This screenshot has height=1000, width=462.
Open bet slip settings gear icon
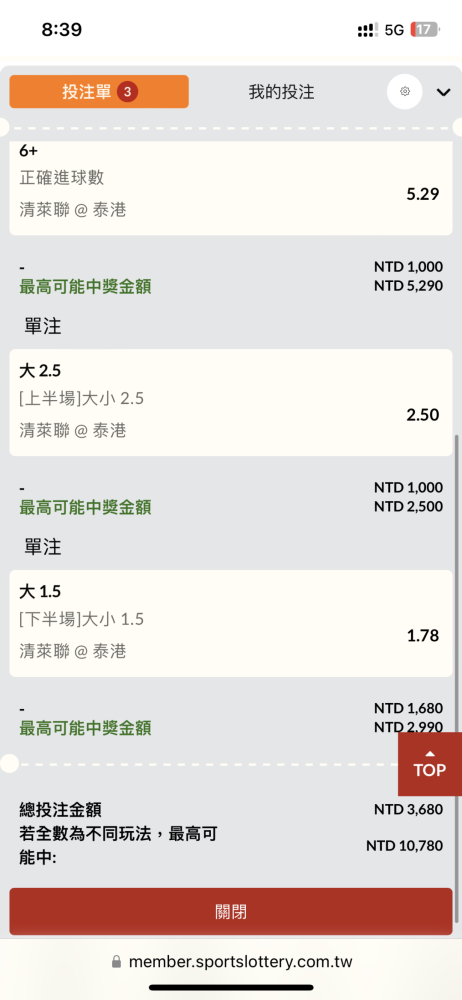405,92
